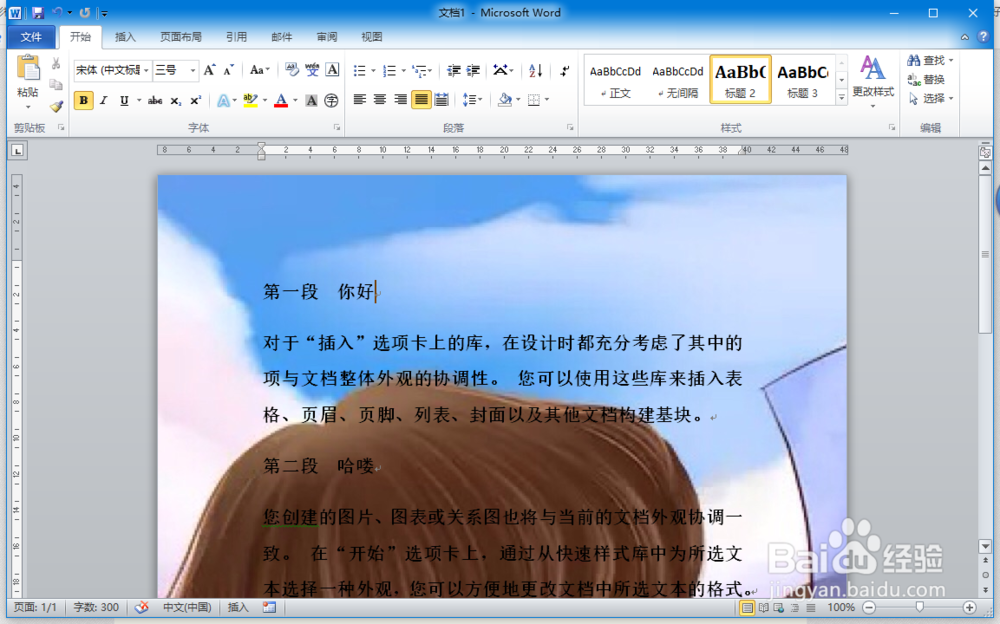Screen dimensions: 1000x624
Task: Open the Font dialog launcher
Action: 337,128
